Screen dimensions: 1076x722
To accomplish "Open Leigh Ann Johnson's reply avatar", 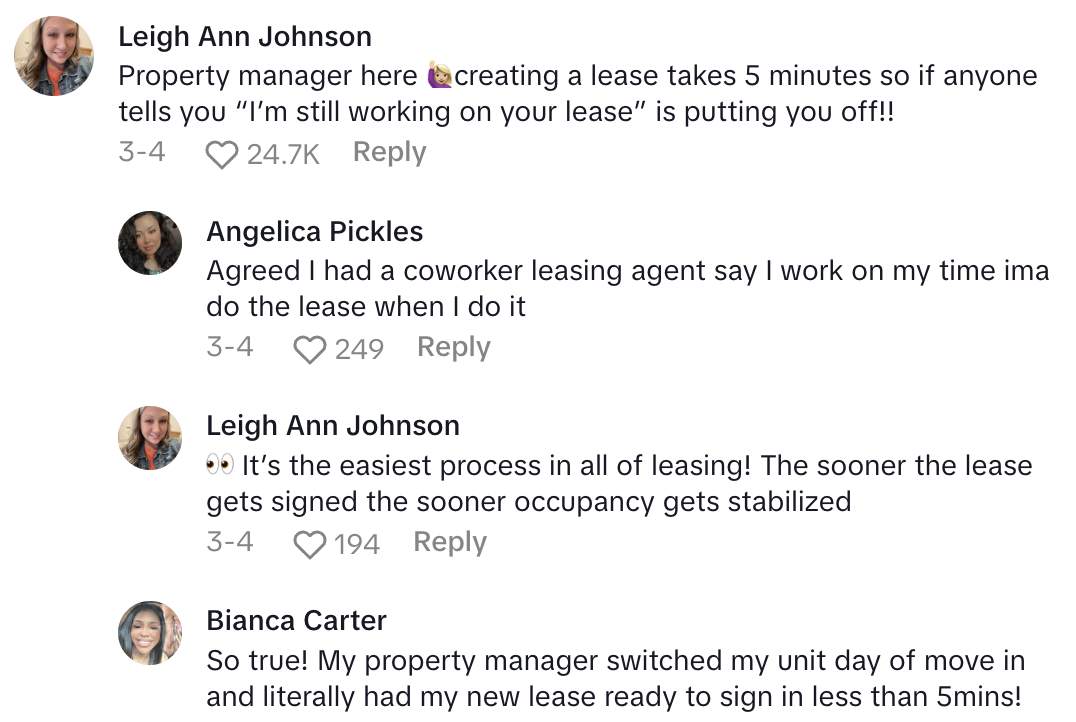I will [x=150, y=438].
